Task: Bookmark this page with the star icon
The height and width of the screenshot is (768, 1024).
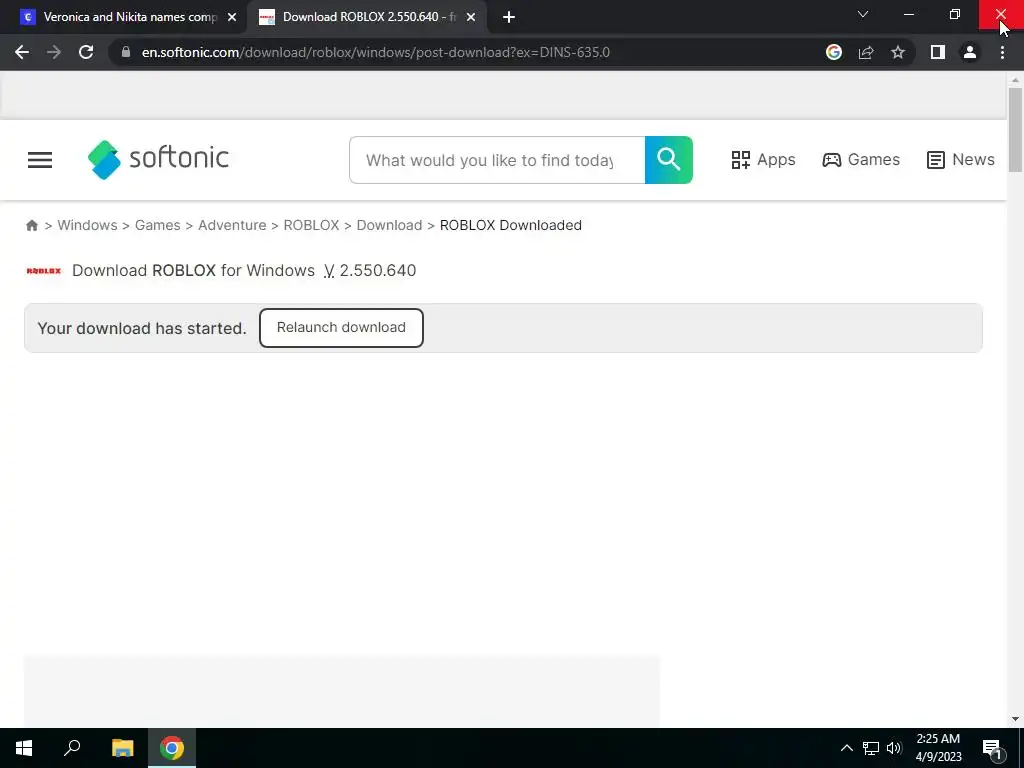Action: click(x=898, y=52)
